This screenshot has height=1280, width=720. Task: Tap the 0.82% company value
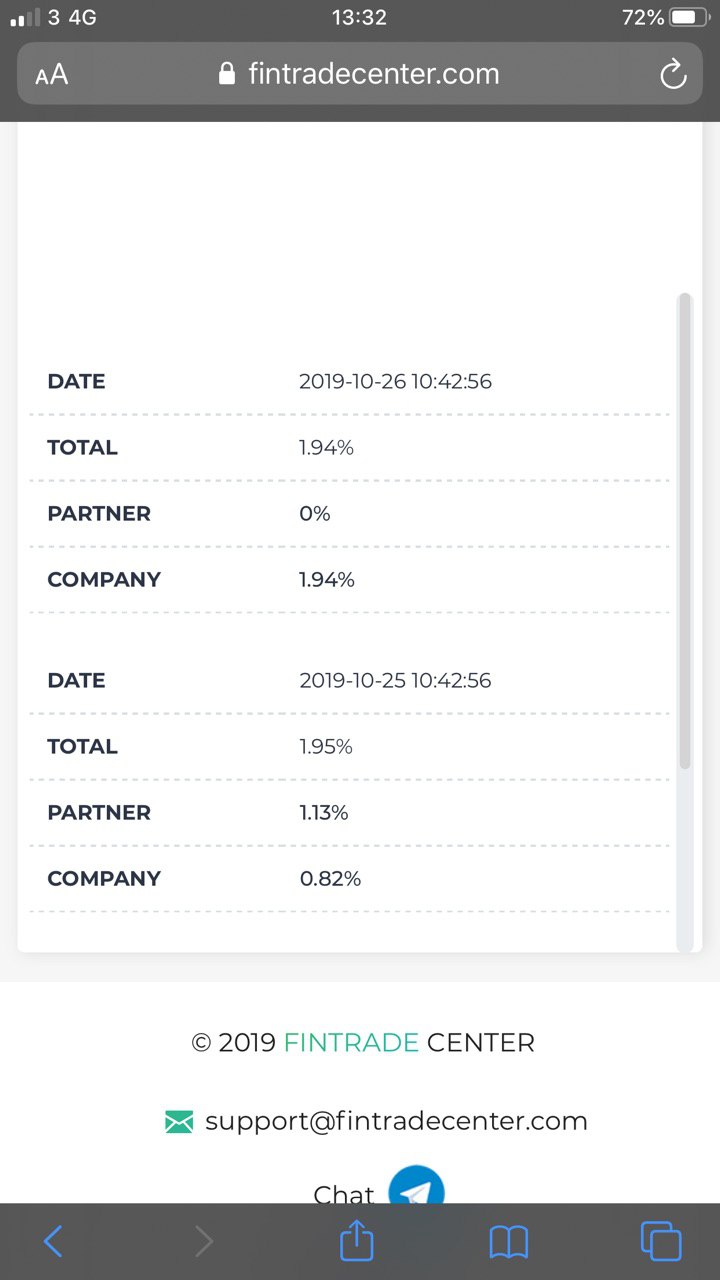330,878
